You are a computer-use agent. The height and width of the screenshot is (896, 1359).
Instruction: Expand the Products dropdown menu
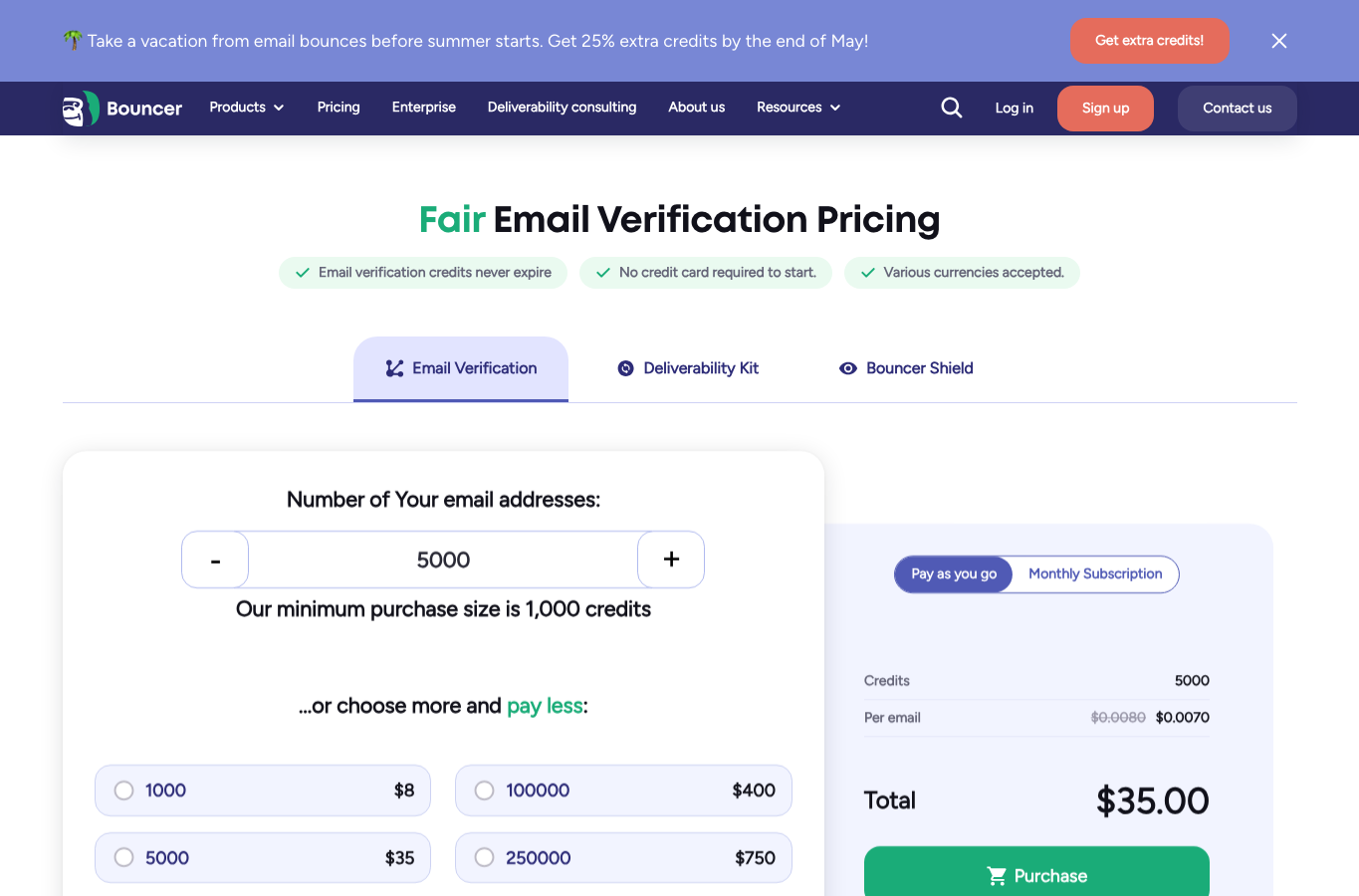click(x=247, y=108)
